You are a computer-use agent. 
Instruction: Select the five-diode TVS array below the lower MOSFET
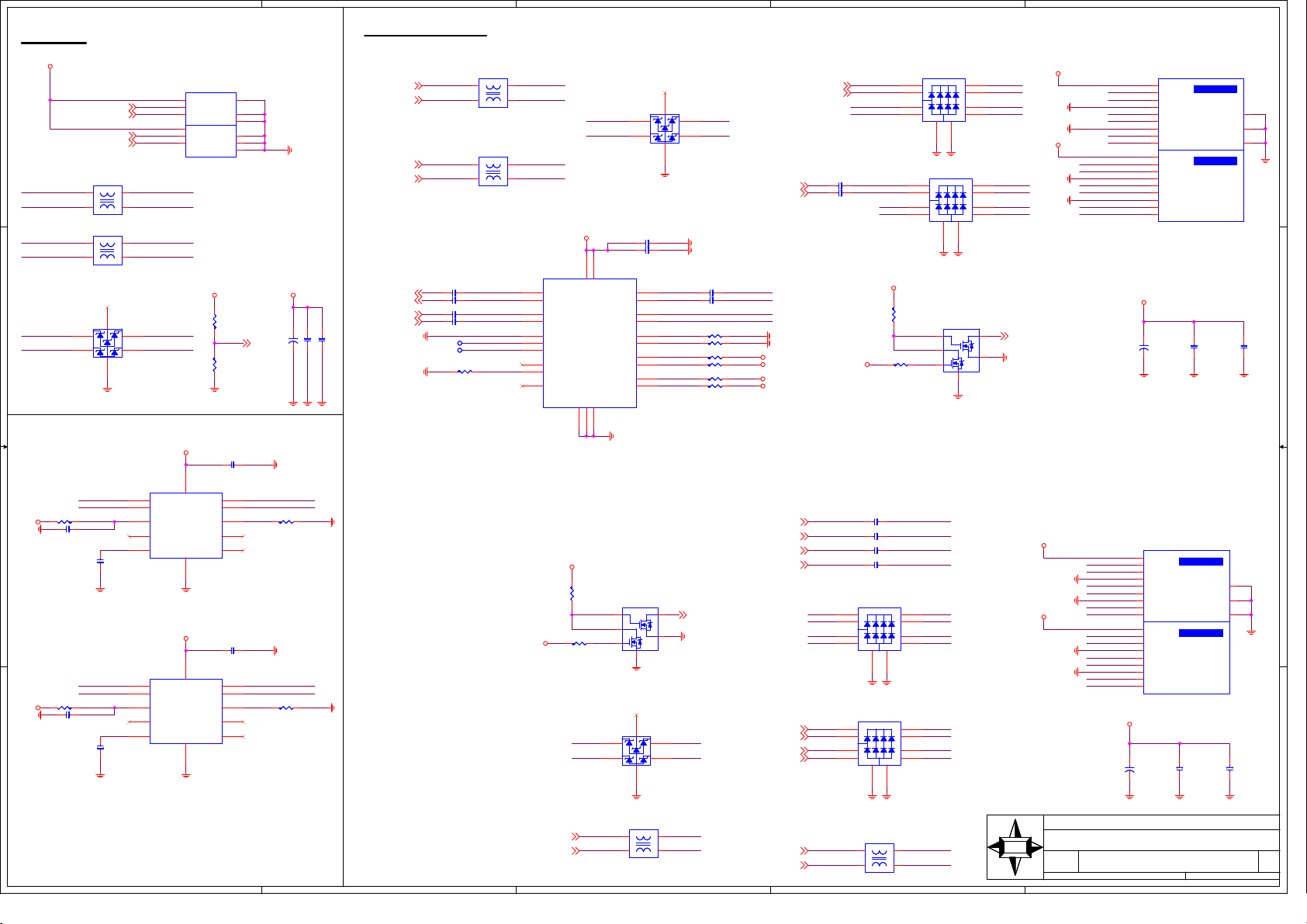pos(636,751)
